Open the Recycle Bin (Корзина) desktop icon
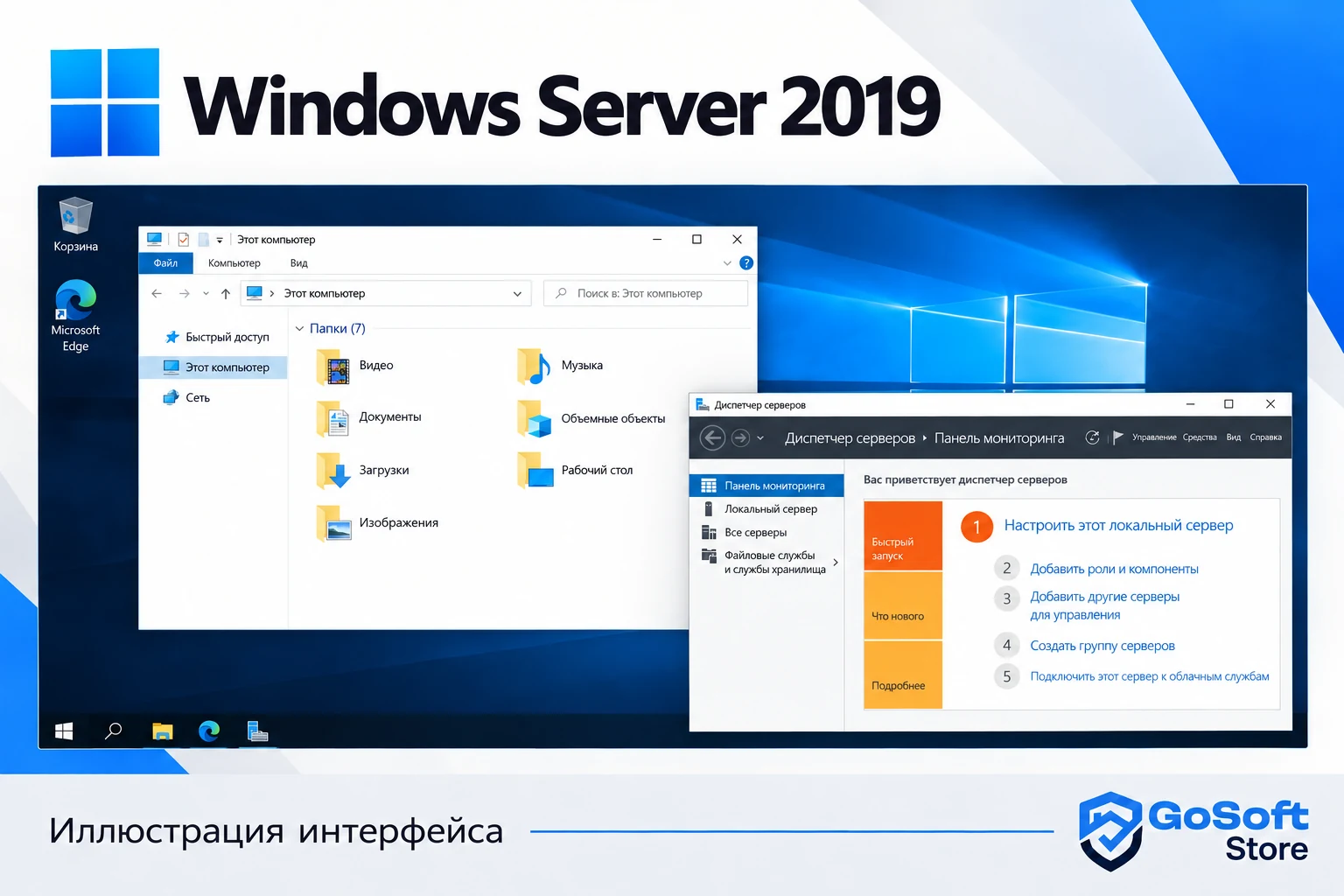This screenshot has height=896, width=1344. pyautogui.click(x=75, y=225)
